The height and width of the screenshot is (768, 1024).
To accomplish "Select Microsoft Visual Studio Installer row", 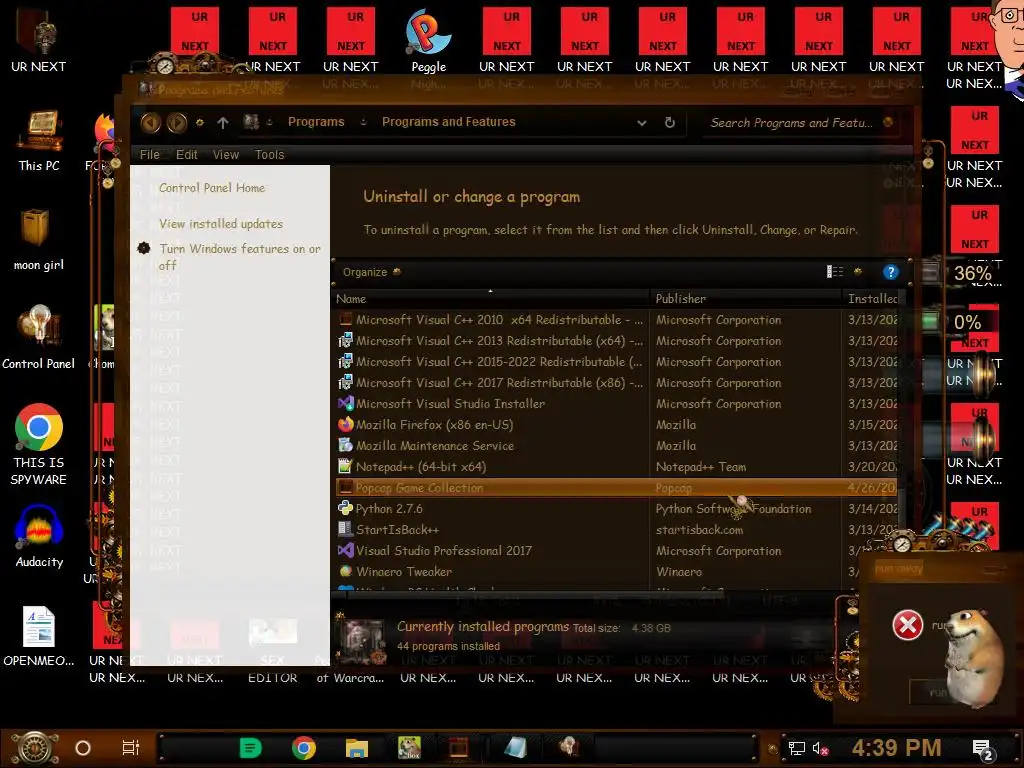I will click(x=615, y=404).
